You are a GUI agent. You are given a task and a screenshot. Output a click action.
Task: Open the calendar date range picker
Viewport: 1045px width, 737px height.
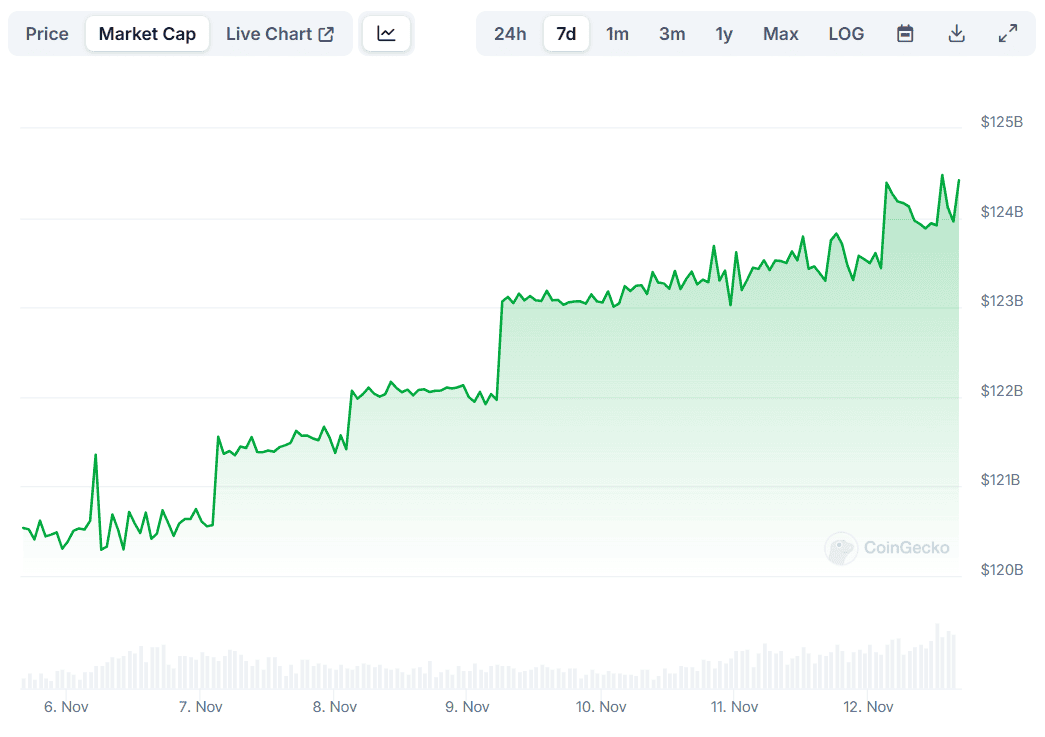(904, 32)
